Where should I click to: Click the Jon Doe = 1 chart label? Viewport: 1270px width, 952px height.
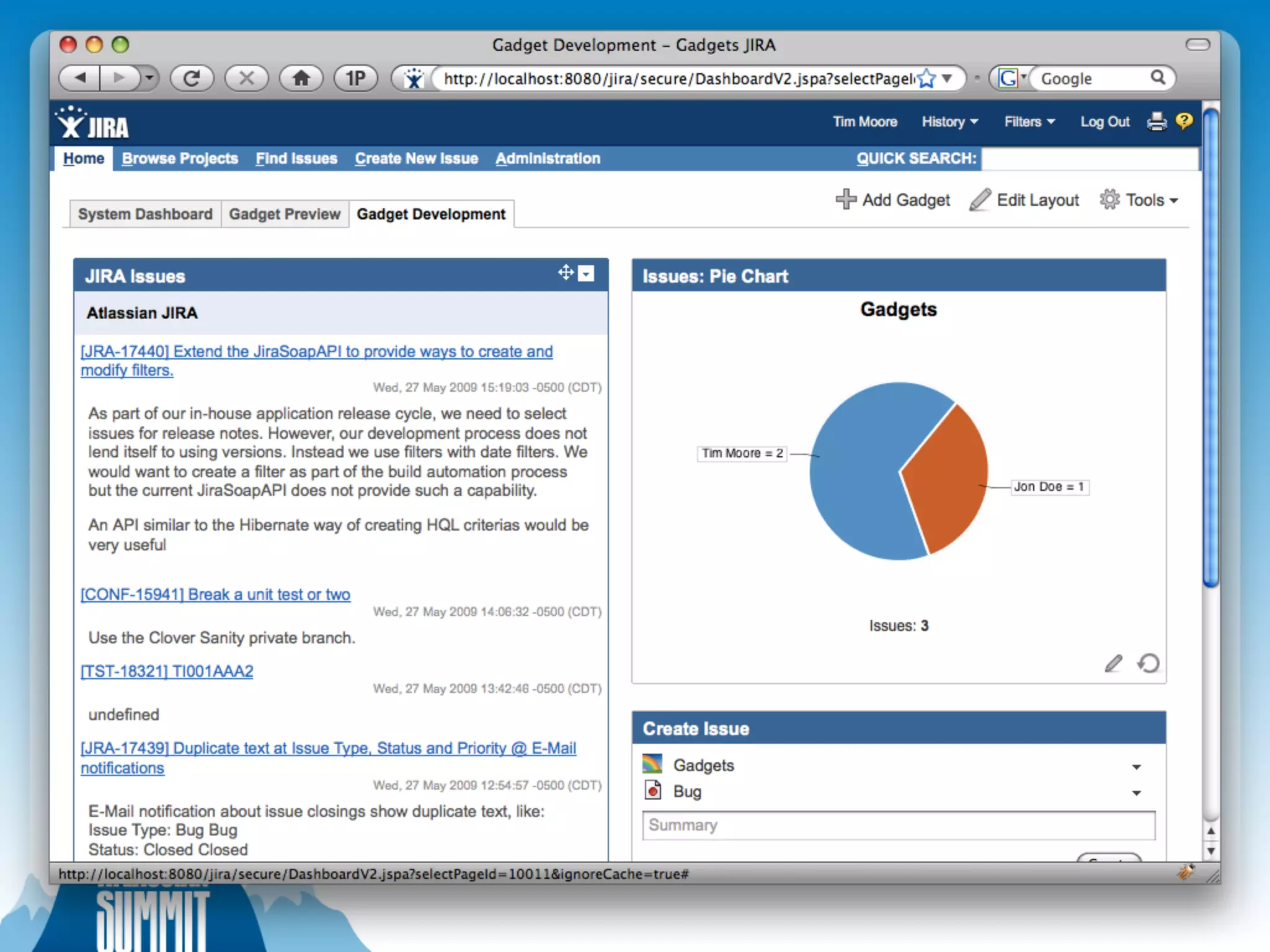1049,487
